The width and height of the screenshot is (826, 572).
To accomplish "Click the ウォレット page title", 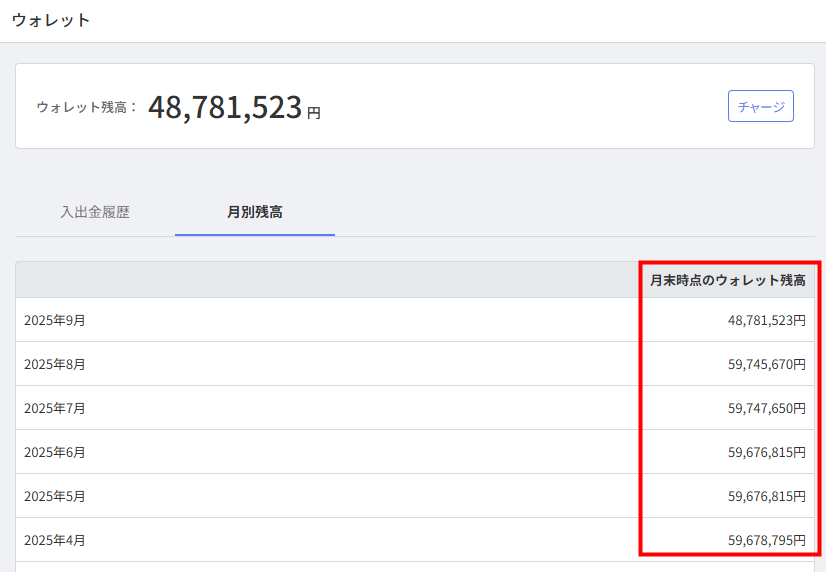I will (51, 20).
